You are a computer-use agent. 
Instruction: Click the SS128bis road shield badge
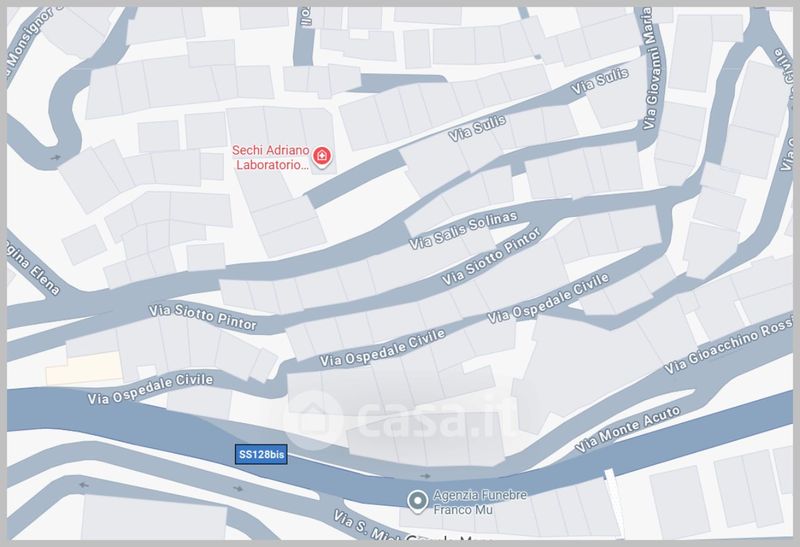pos(261,455)
